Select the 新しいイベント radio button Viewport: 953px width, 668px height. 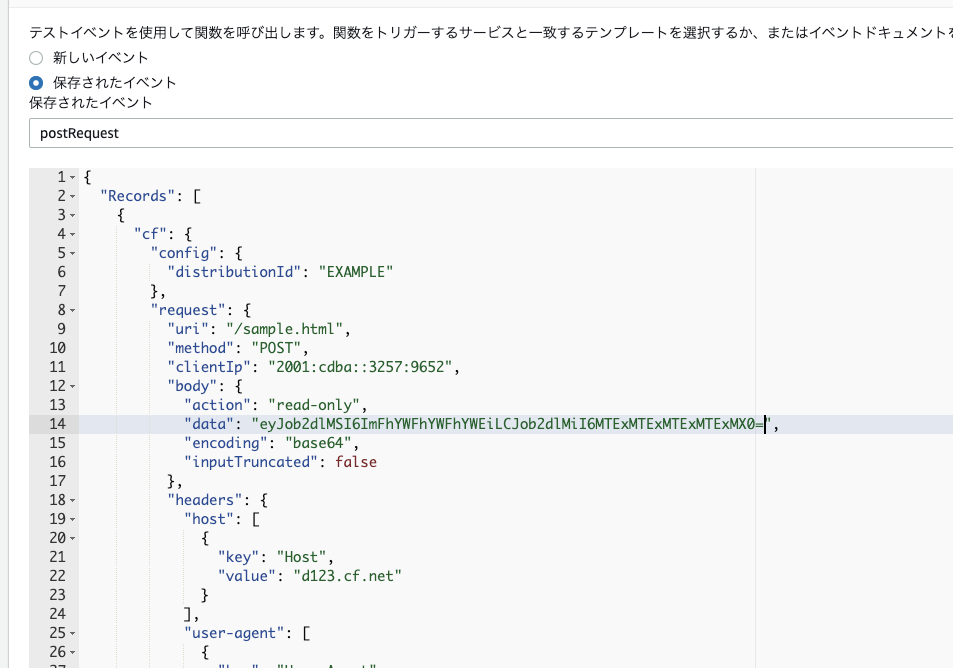36,58
